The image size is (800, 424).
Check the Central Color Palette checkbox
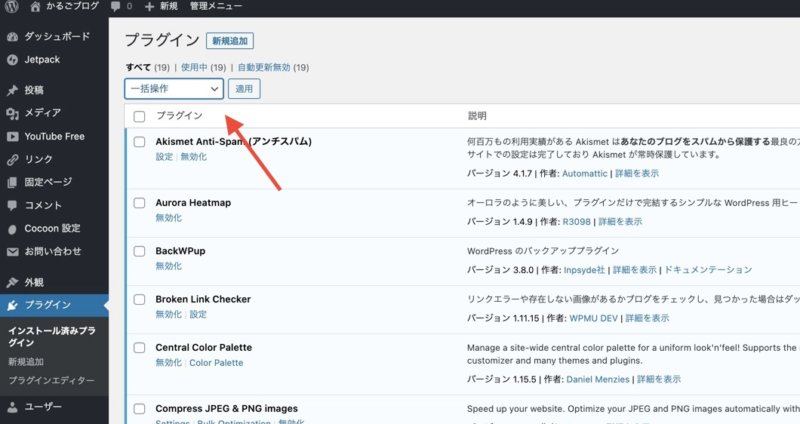tap(139, 348)
